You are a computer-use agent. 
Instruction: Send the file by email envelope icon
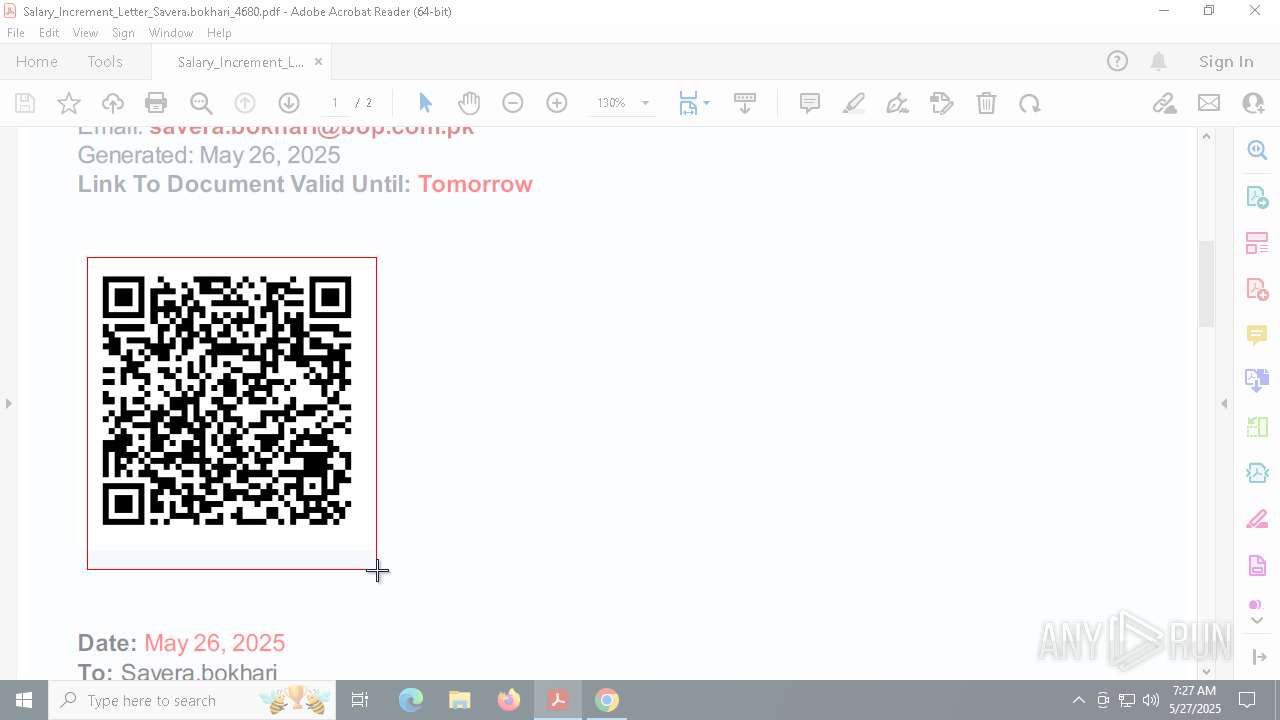point(1209,103)
